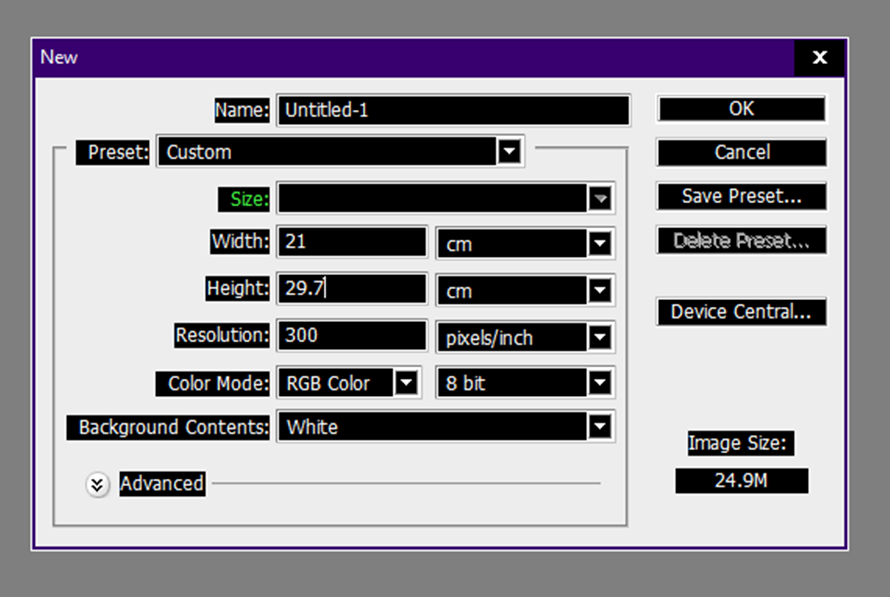Click the New dialog title text
The image size is (890, 597).
pos(59,57)
